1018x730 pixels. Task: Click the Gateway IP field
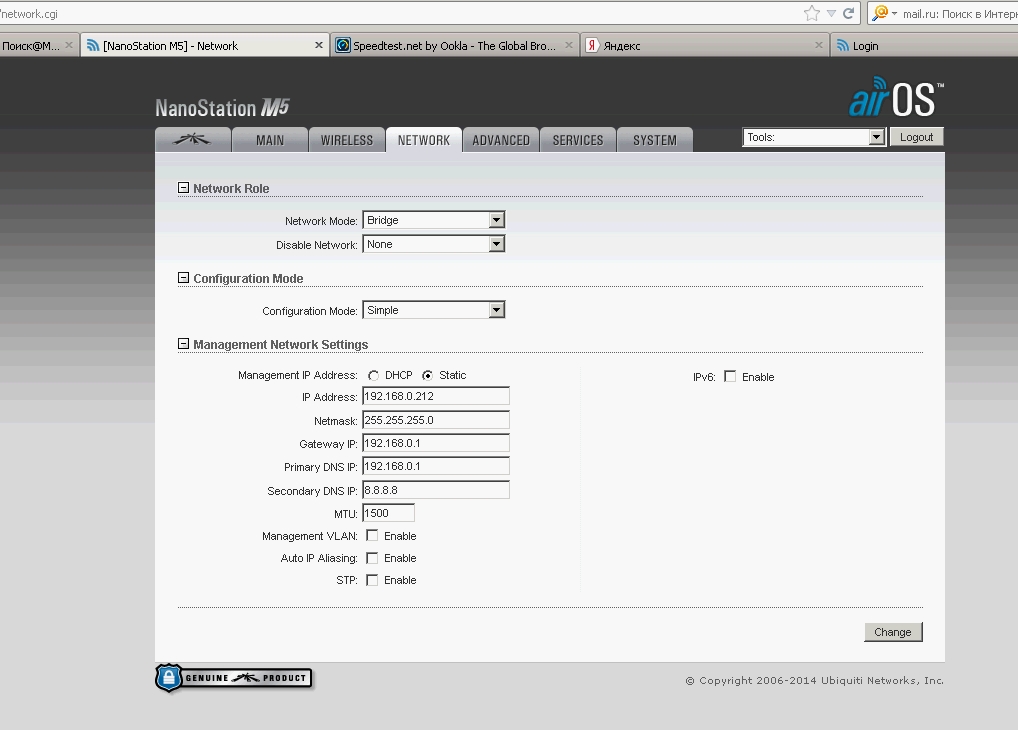coord(436,444)
